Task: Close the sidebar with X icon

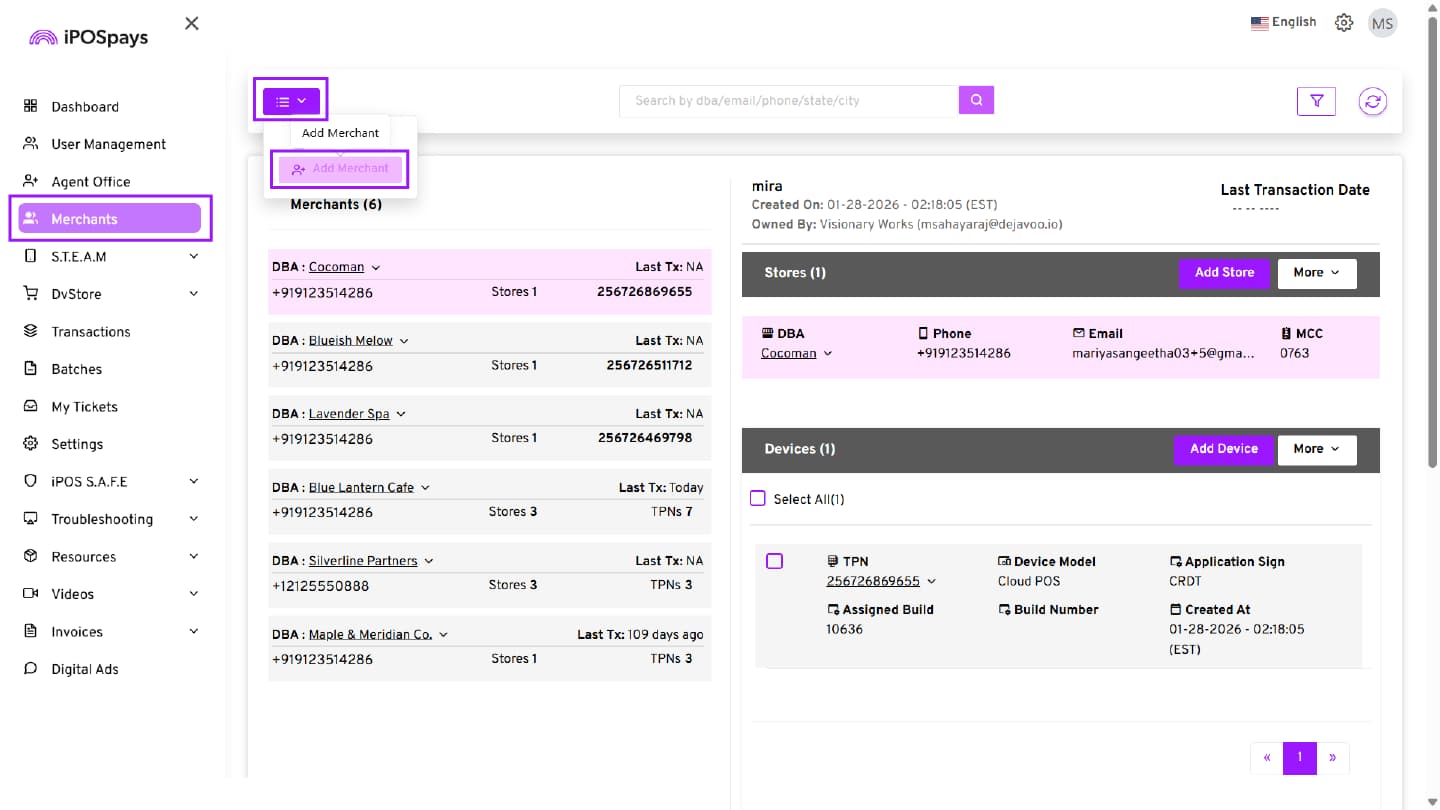Action: 192,23
